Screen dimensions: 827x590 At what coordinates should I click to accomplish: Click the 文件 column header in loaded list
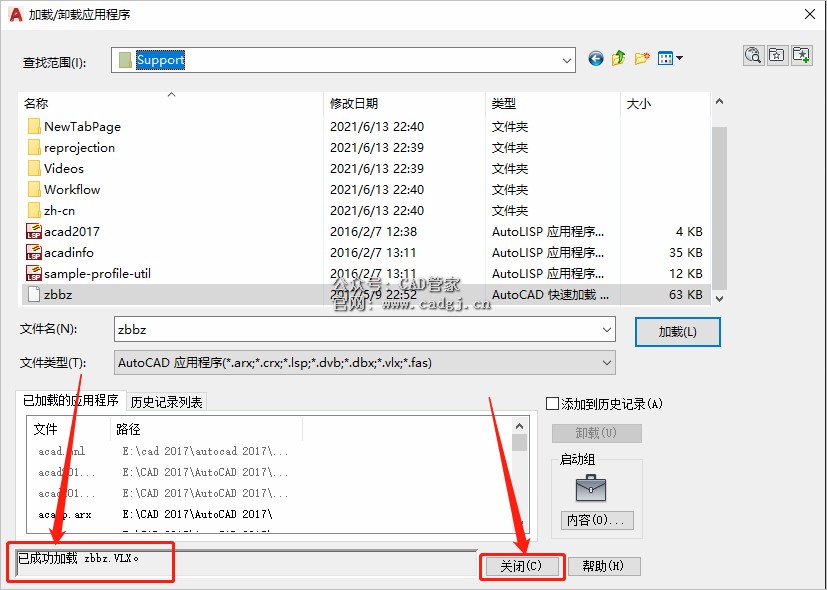pyautogui.click(x=69, y=429)
